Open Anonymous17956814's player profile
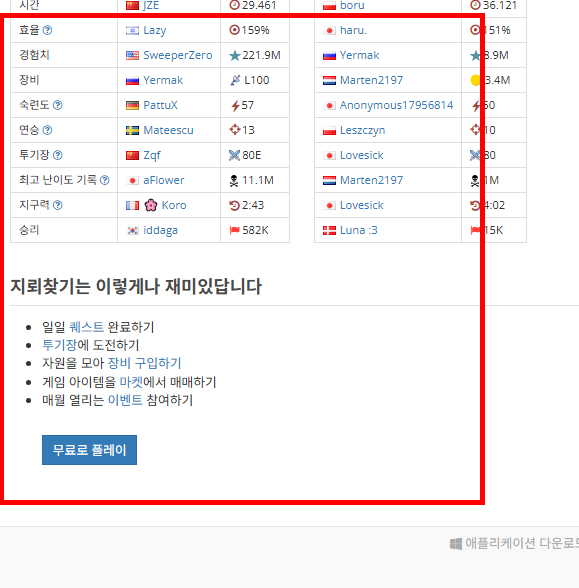Image resolution: width=579 pixels, height=588 pixels. tap(396, 105)
